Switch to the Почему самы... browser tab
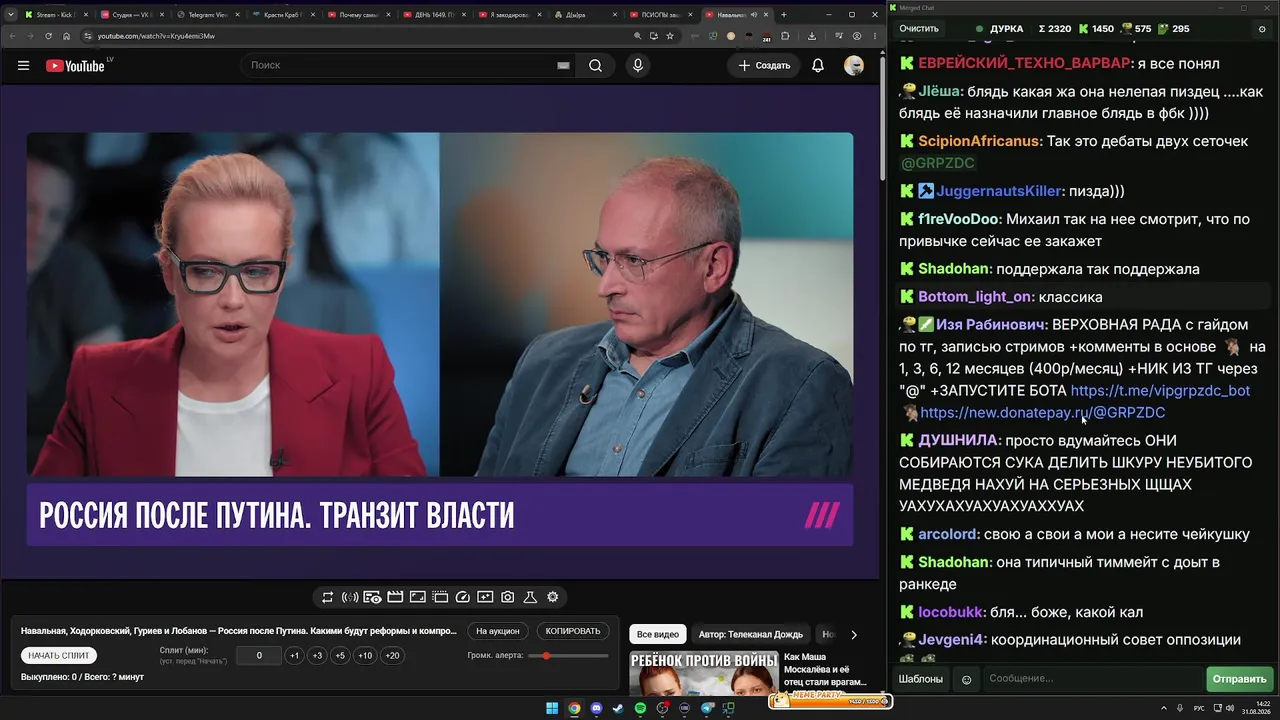The image size is (1280, 720). pos(360,15)
